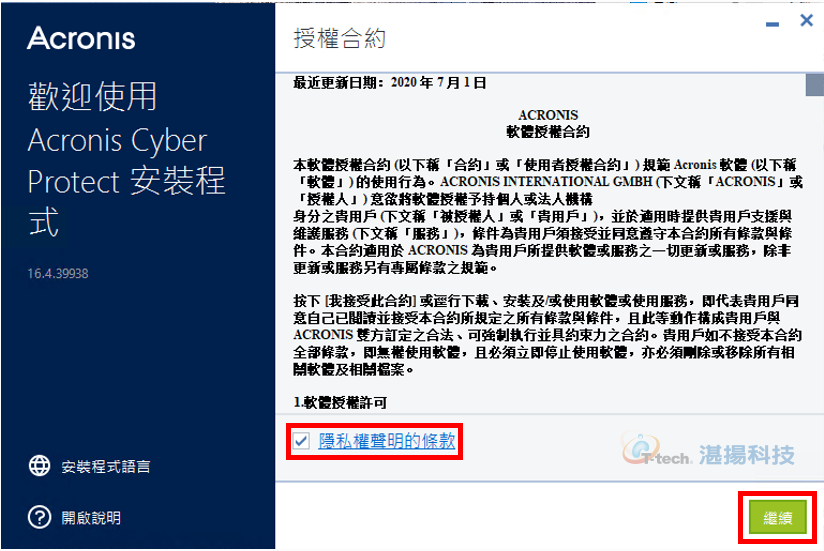Click the 1.軟體授權許可 section heading
824x551 pixels.
pos(340,402)
